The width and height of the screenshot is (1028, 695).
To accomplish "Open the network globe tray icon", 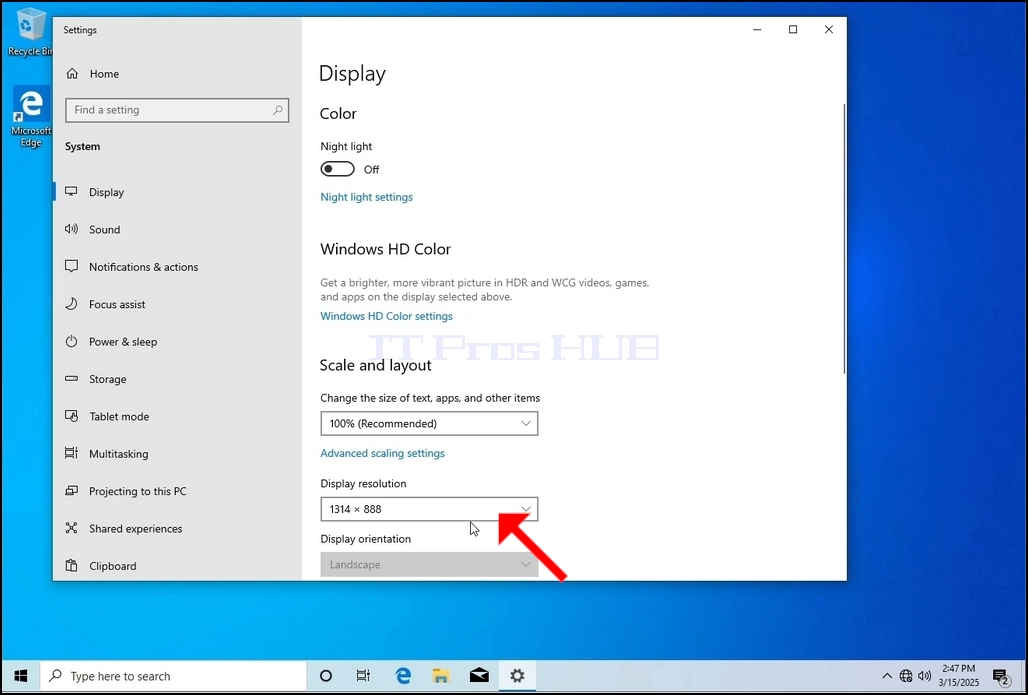I will (x=906, y=676).
